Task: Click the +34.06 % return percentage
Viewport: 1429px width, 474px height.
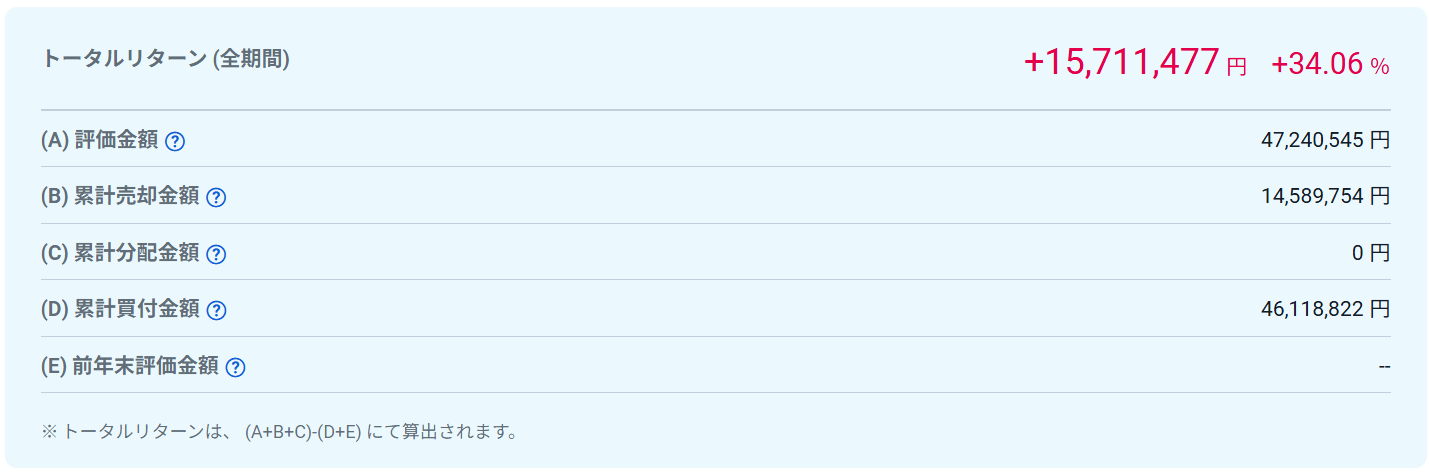Action: [x=1330, y=64]
